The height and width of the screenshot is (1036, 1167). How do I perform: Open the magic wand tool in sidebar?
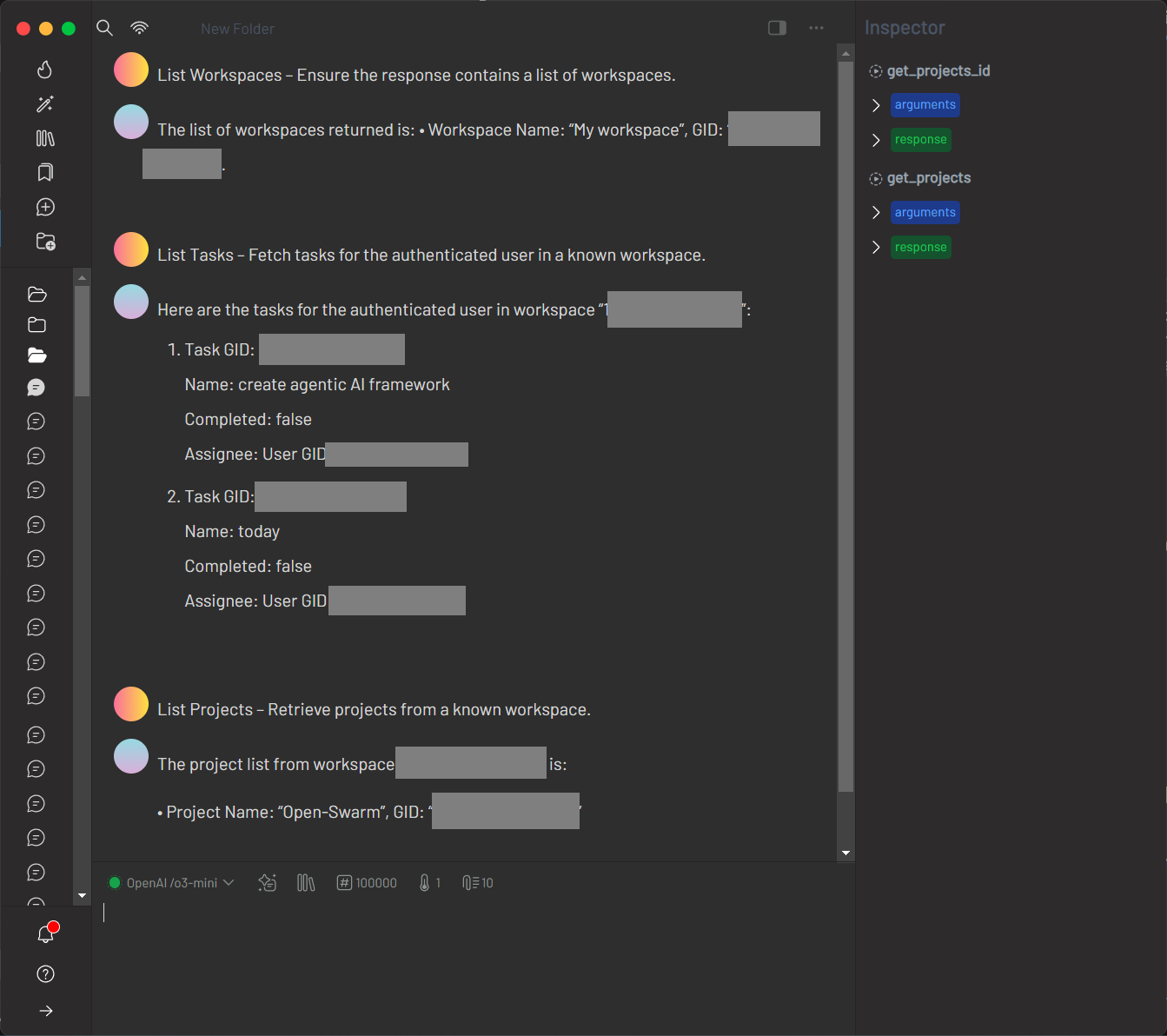45,104
